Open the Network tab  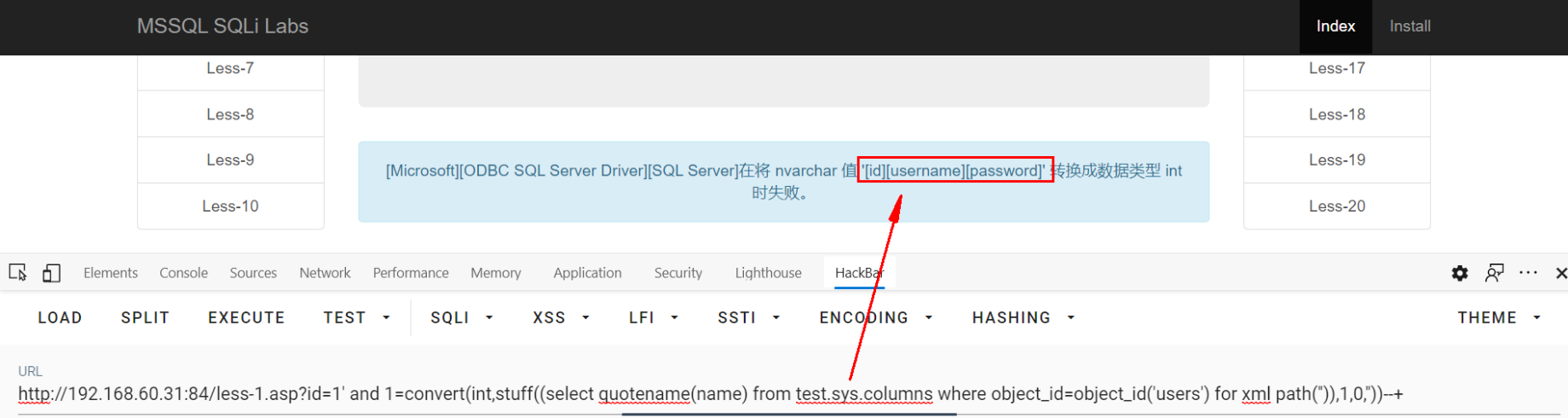point(325,273)
